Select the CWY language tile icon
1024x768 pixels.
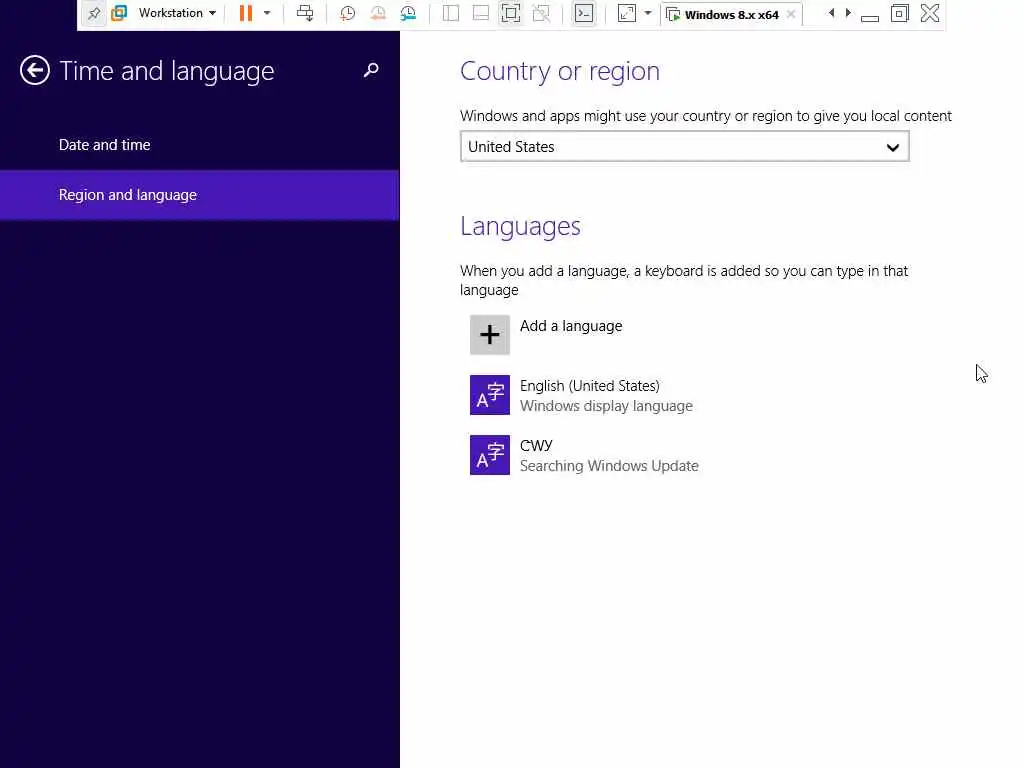[490, 455]
